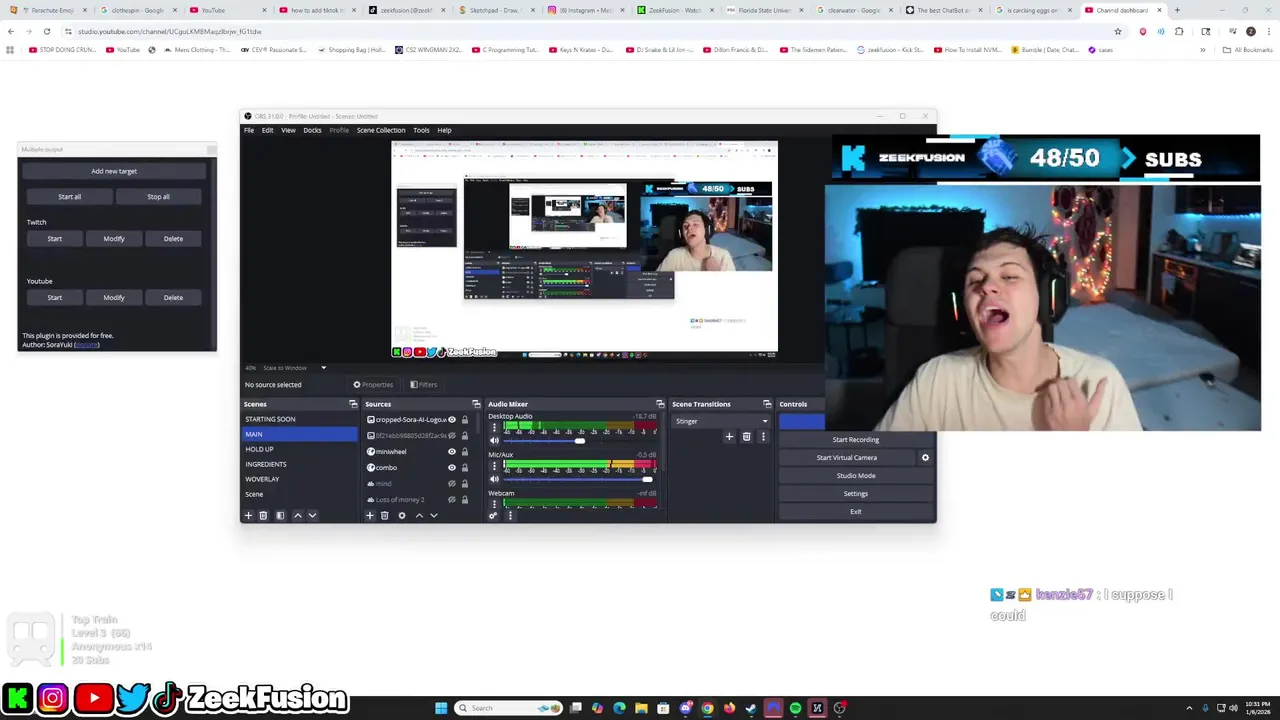The height and width of the screenshot is (720, 1280).
Task: Pop out the Sources dock
Action: pyautogui.click(x=476, y=404)
